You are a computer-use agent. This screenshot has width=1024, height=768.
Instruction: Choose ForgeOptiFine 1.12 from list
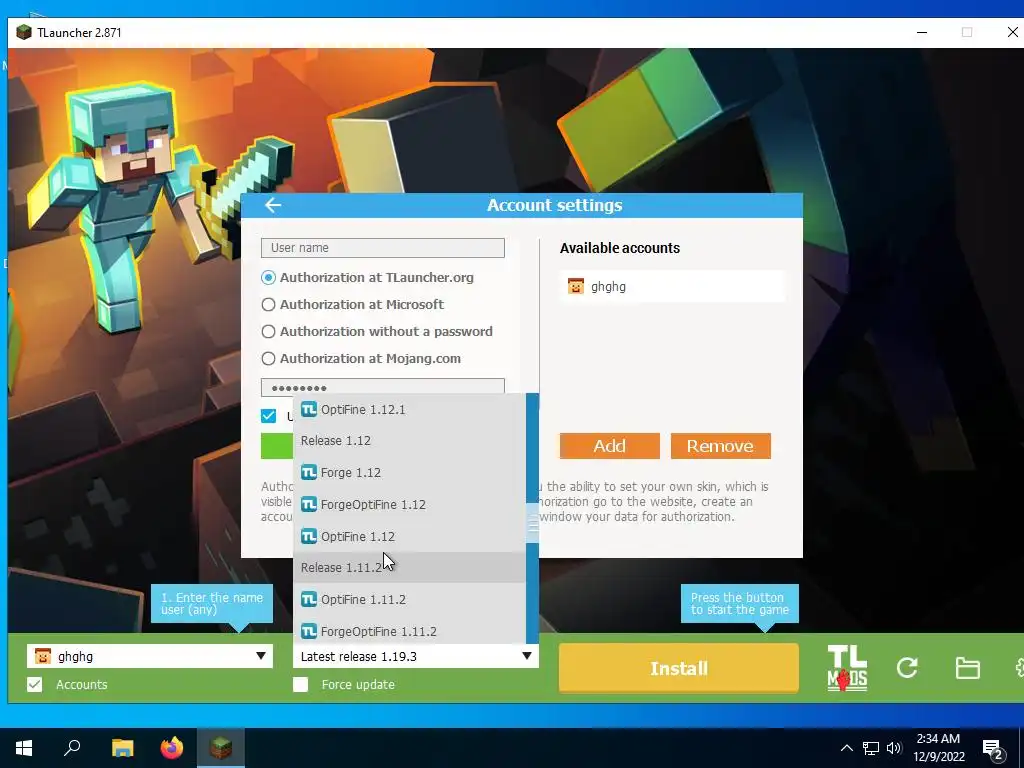409,504
